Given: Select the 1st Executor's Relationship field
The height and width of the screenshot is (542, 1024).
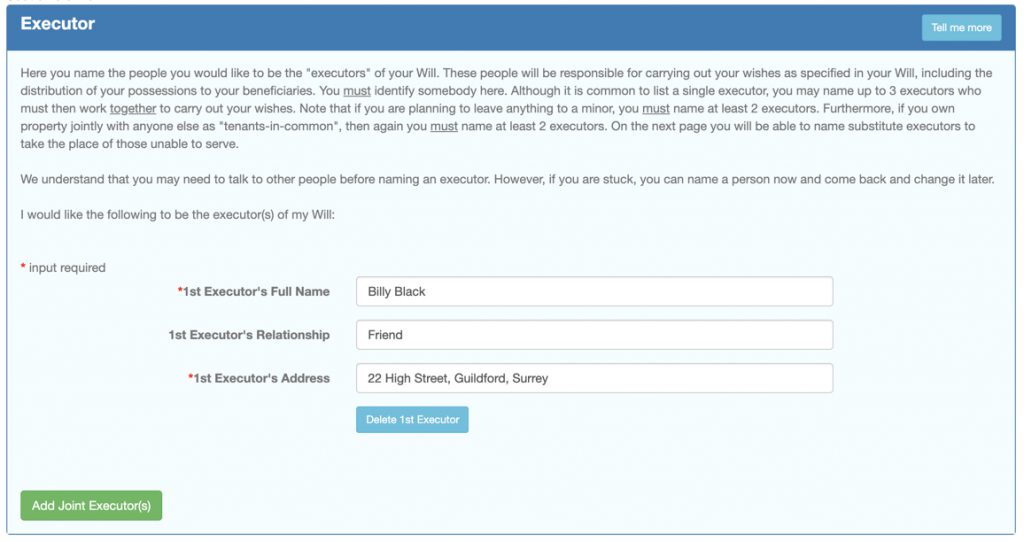Looking at the screenshot, I should 594,335.
